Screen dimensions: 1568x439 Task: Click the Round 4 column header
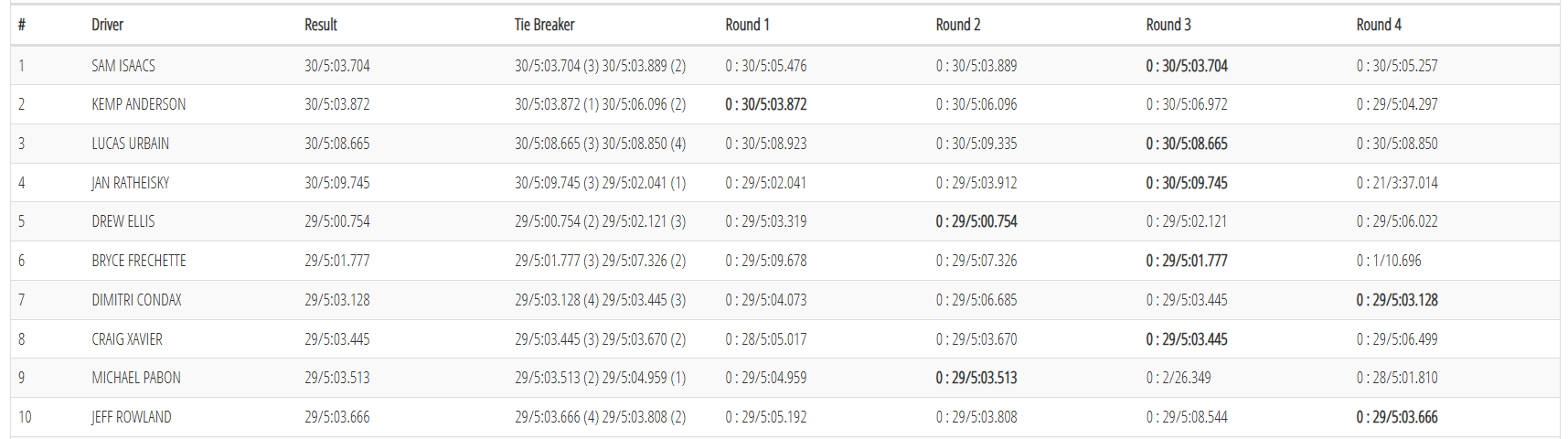pyautogui.click(x=1378, y=25)
